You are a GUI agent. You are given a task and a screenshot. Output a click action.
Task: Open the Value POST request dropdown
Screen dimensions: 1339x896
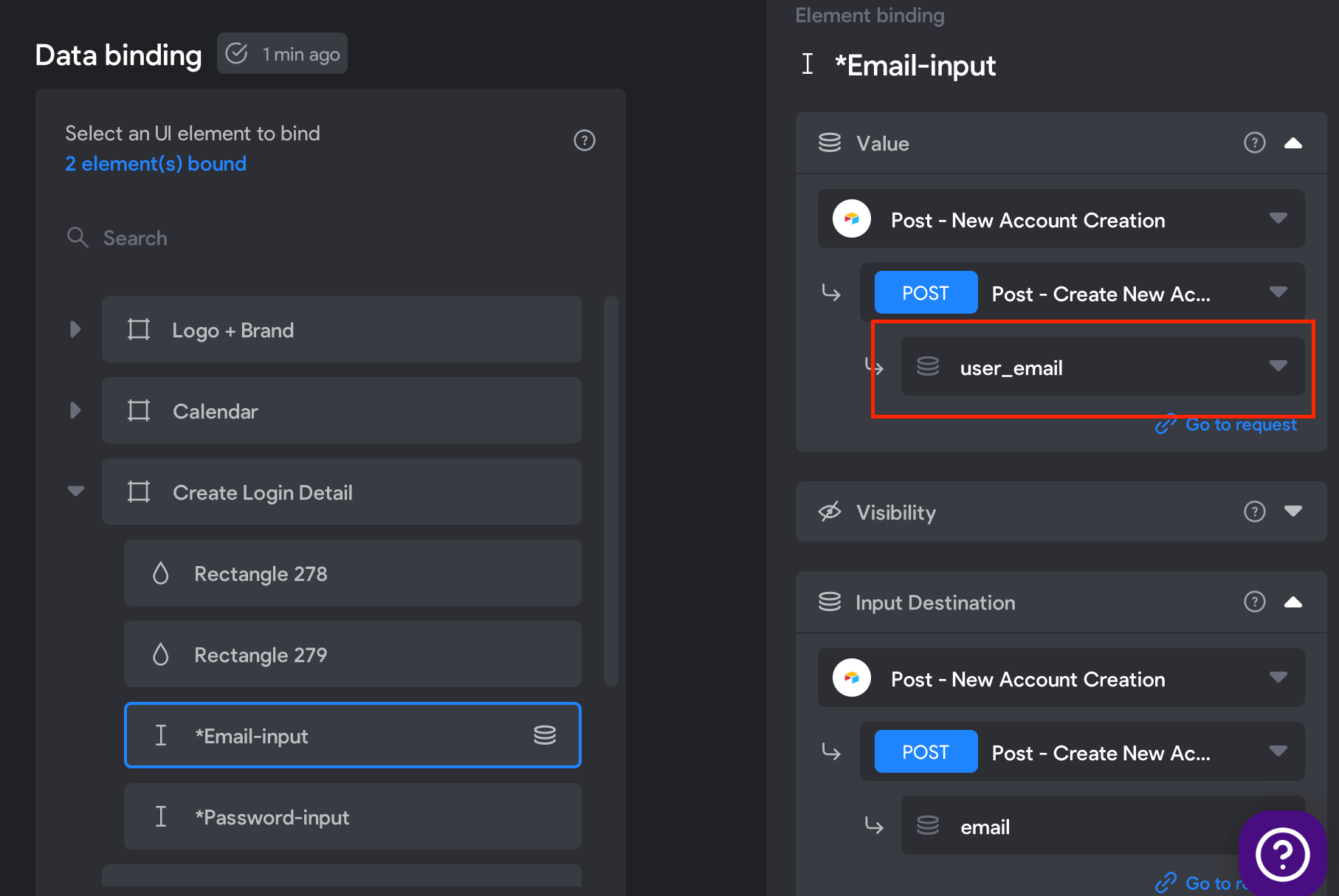point(1082,292)
